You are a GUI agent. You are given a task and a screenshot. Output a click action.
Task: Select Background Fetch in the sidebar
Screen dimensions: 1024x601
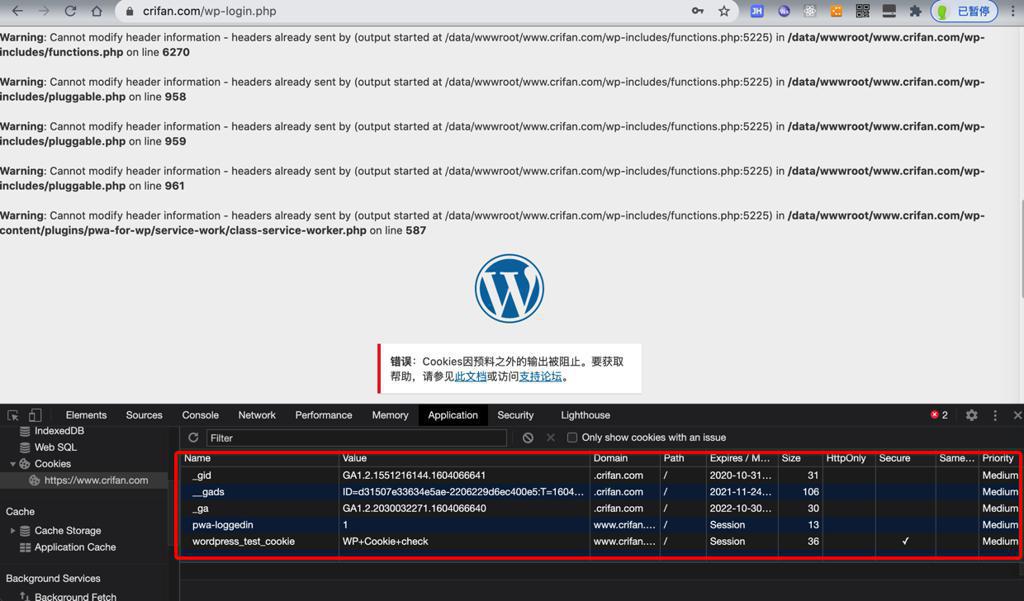click(x=75, y=596)
